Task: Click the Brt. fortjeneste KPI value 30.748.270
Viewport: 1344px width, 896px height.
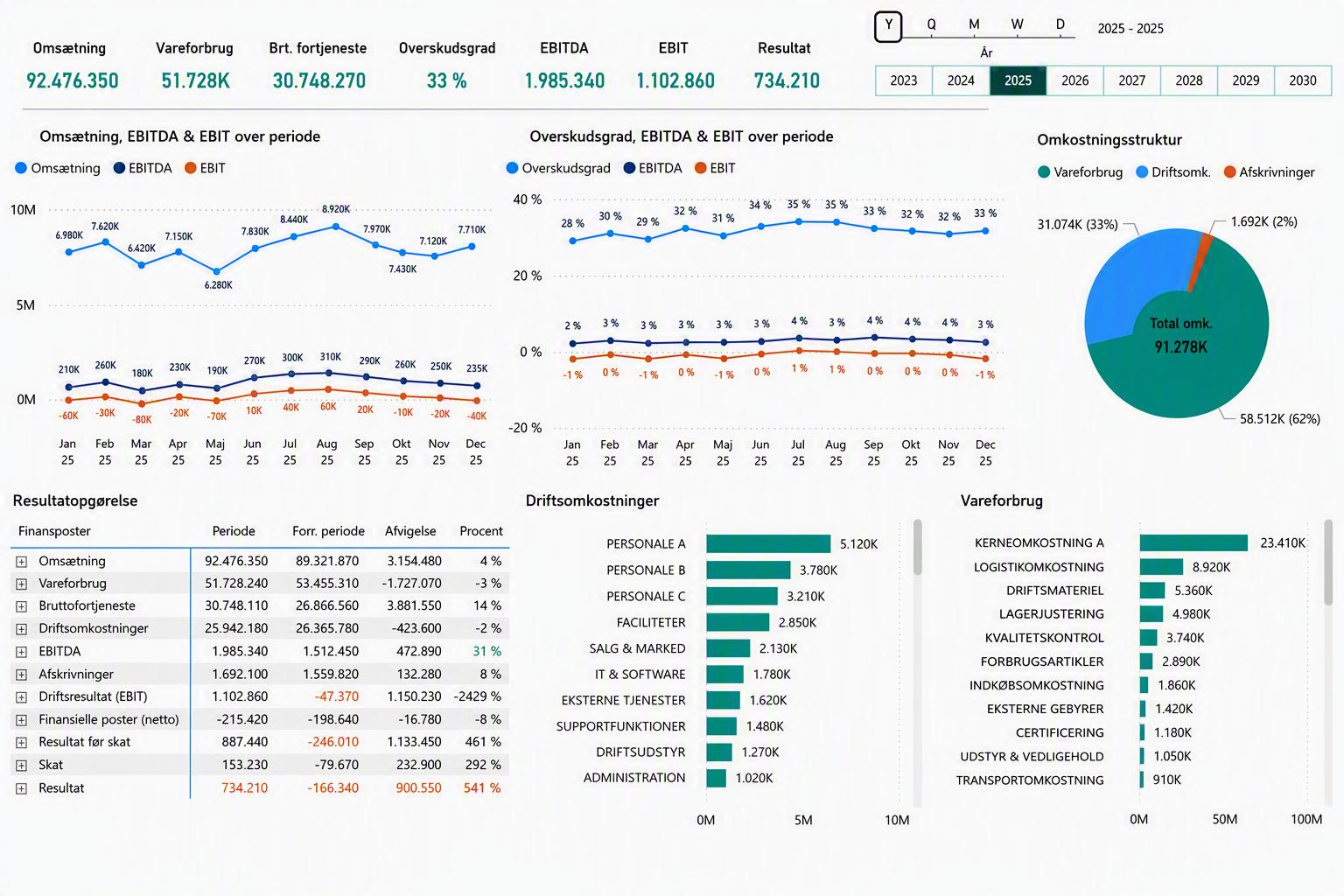Action: [x=319, y=81]
